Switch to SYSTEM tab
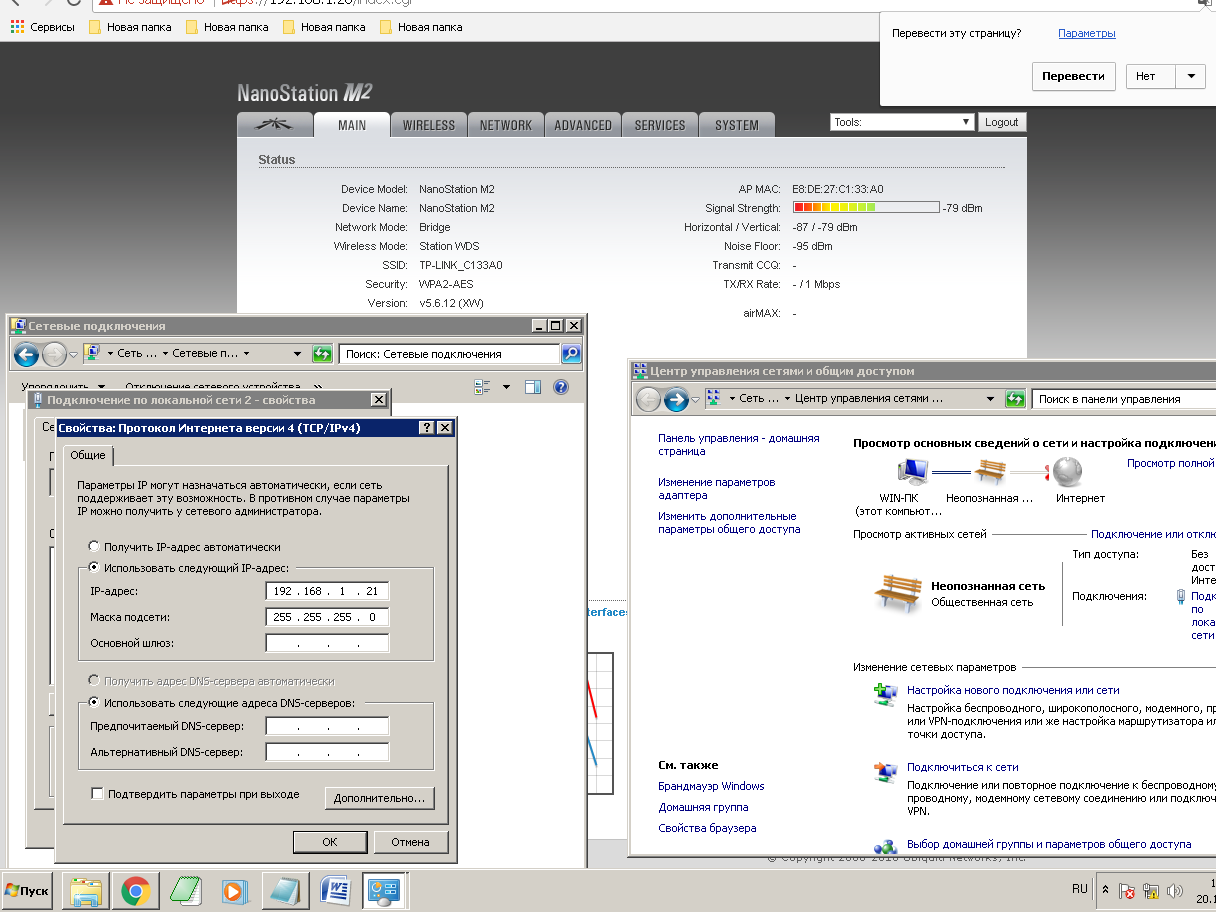The width and height of the screenshot is (1216, 912). (737, 125)
